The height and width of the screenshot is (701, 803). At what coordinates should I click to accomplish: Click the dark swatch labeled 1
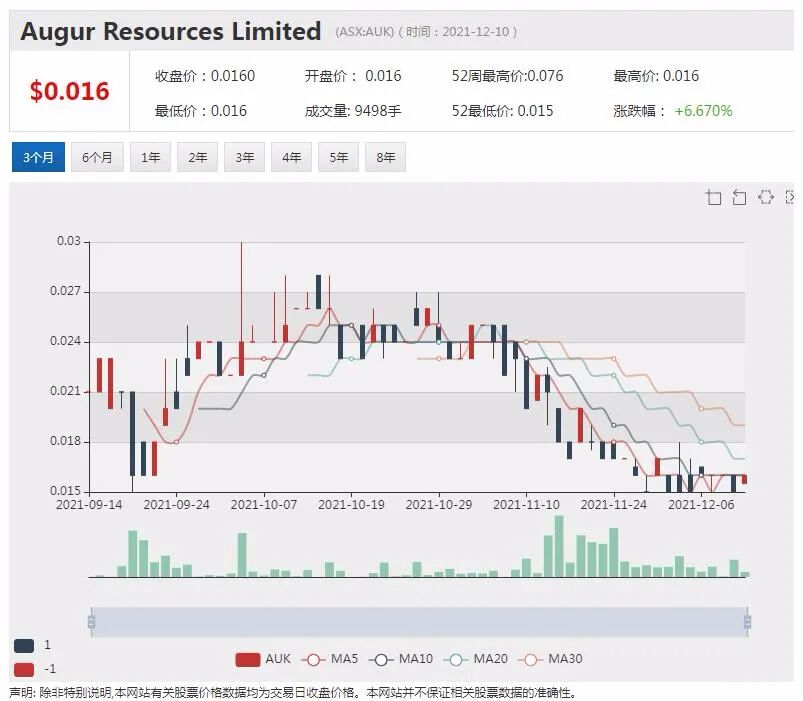click(24, 645)
